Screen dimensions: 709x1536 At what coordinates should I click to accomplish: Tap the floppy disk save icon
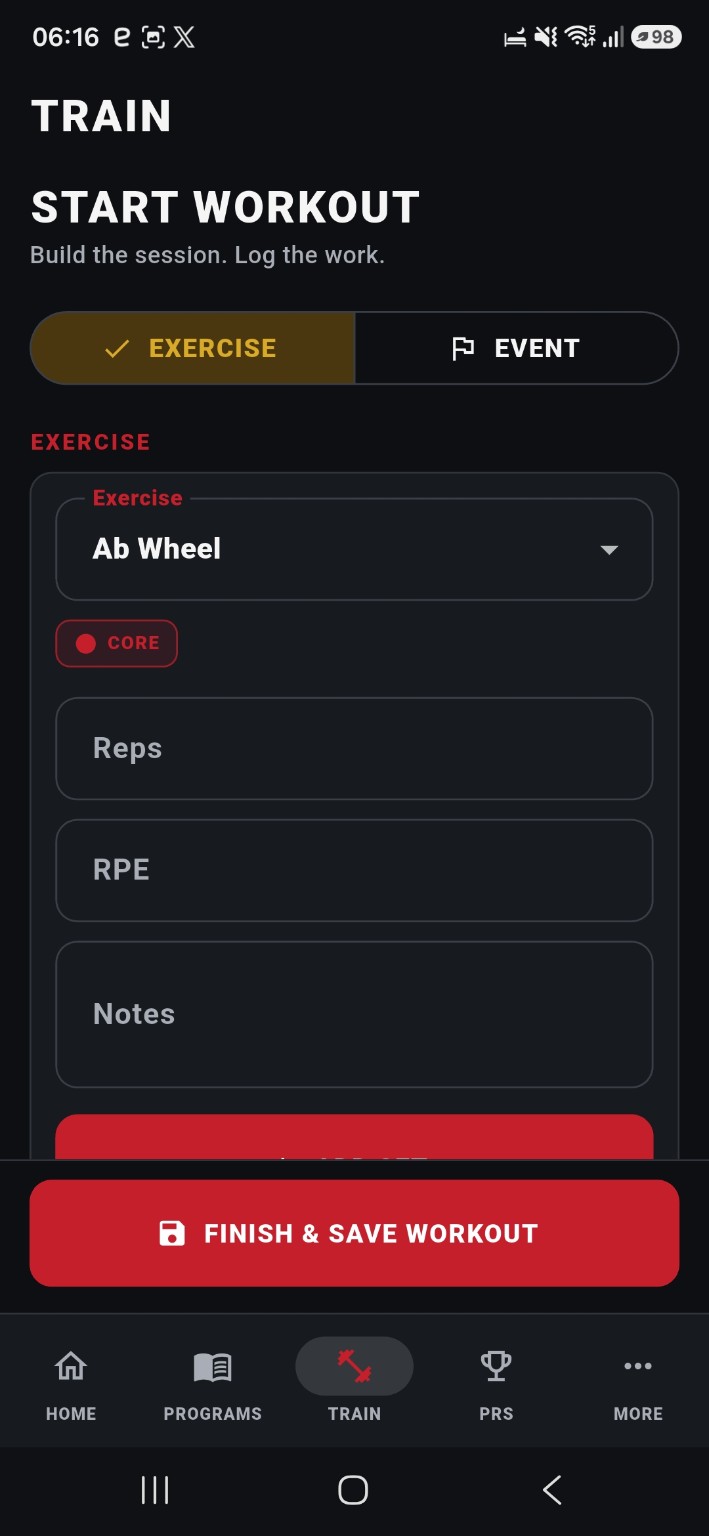(172, 1233)
